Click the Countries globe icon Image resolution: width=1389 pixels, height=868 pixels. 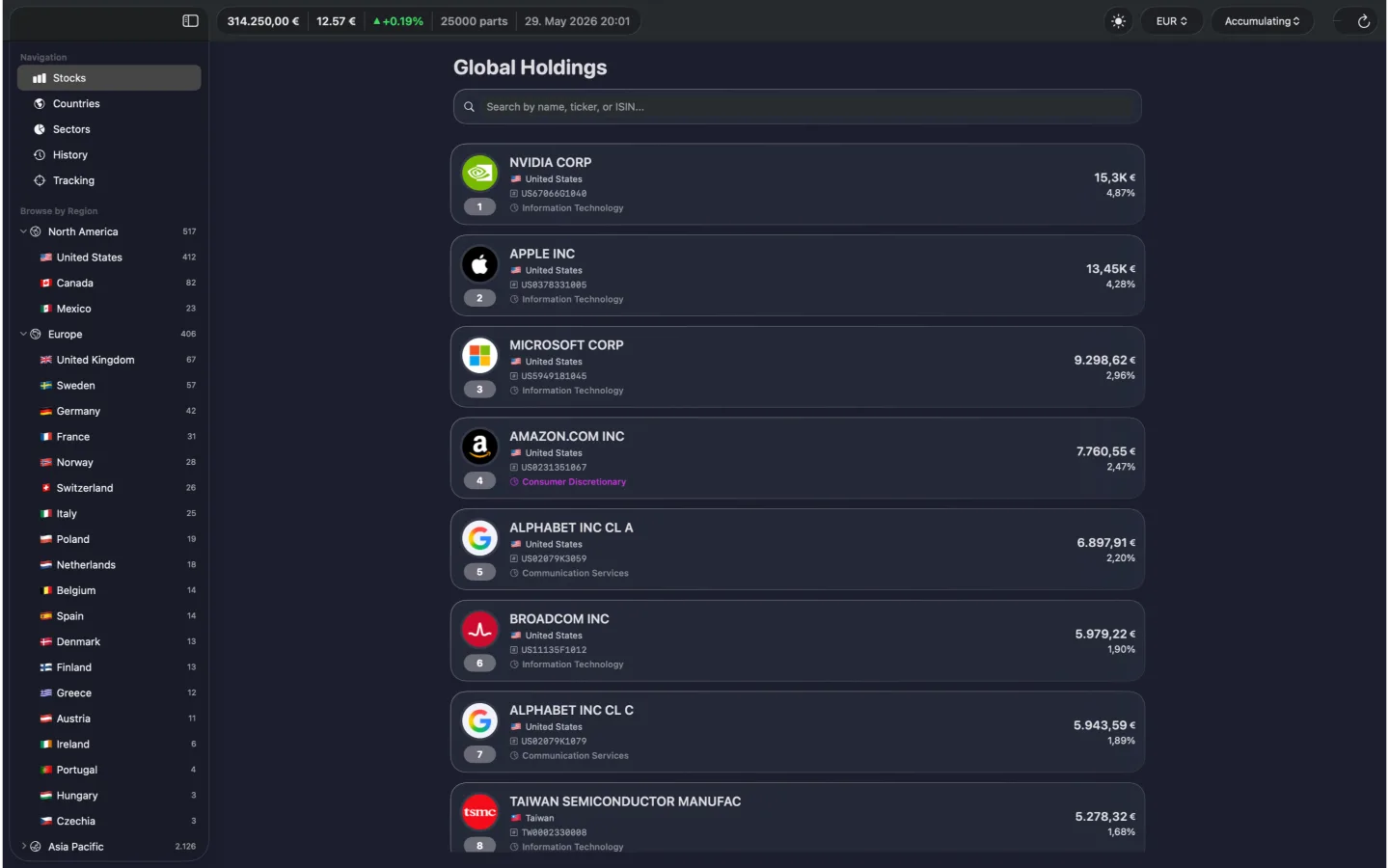point(40,103)
